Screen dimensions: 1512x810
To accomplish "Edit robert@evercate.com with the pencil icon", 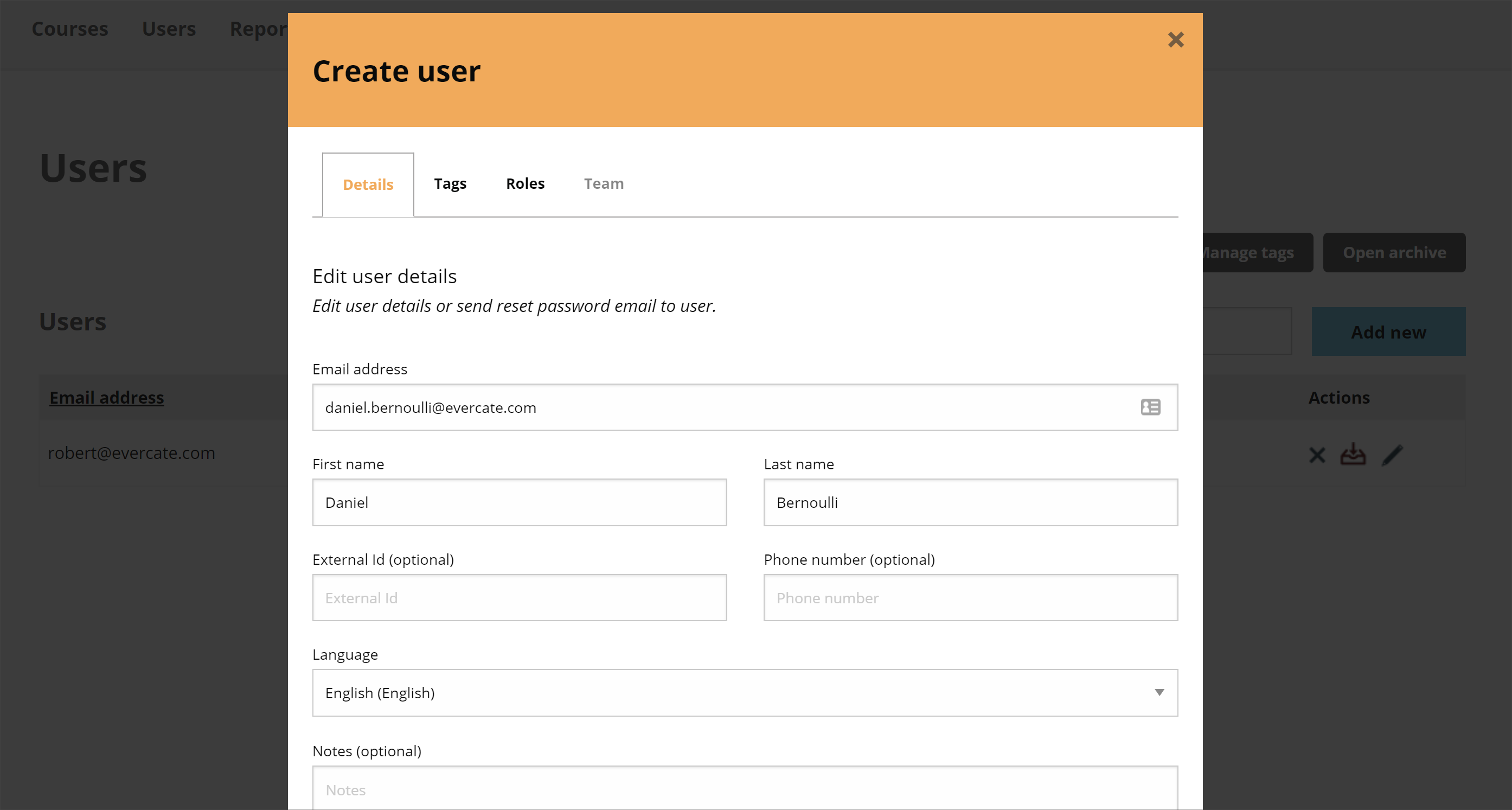I will (x=1393, y=454).
